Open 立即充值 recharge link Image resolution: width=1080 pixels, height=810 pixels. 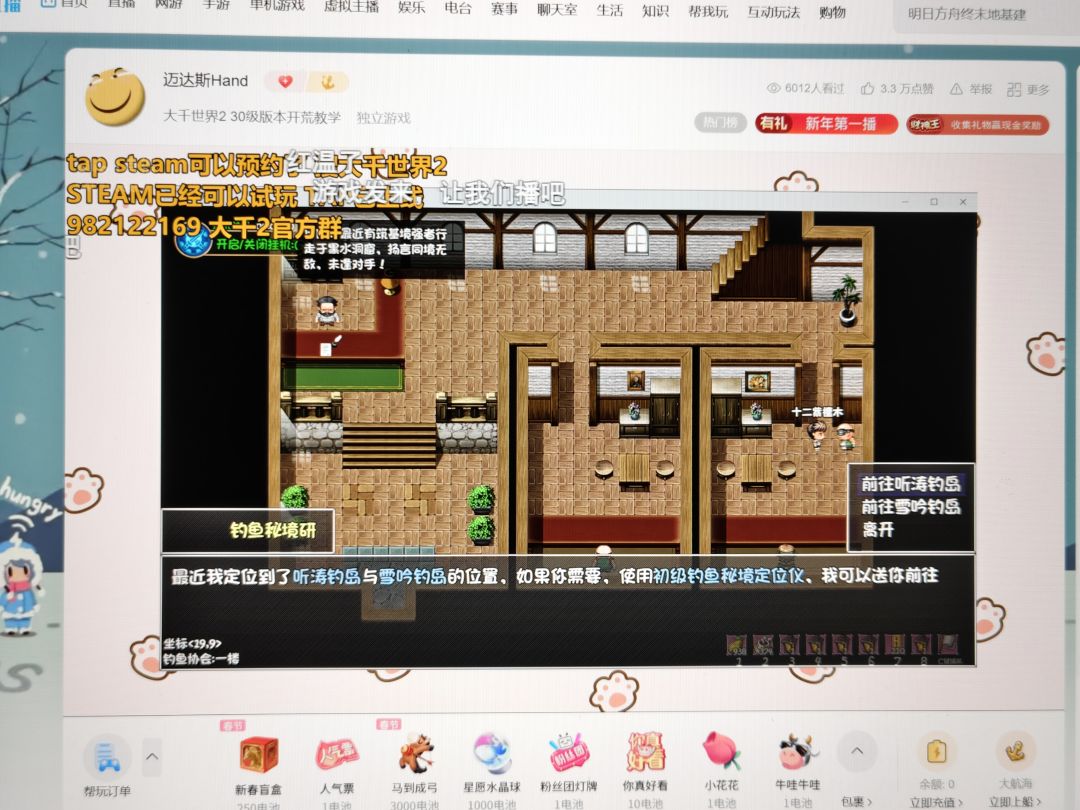point(936,802)
